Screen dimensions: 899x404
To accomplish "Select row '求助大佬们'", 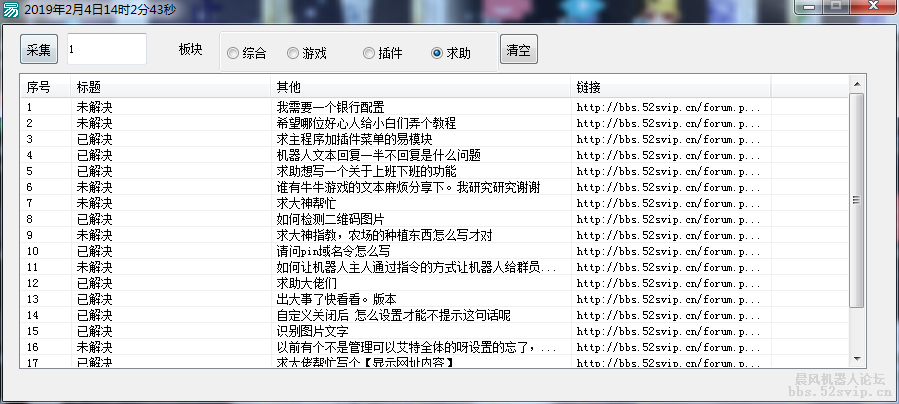I will (x=435, y=284).
